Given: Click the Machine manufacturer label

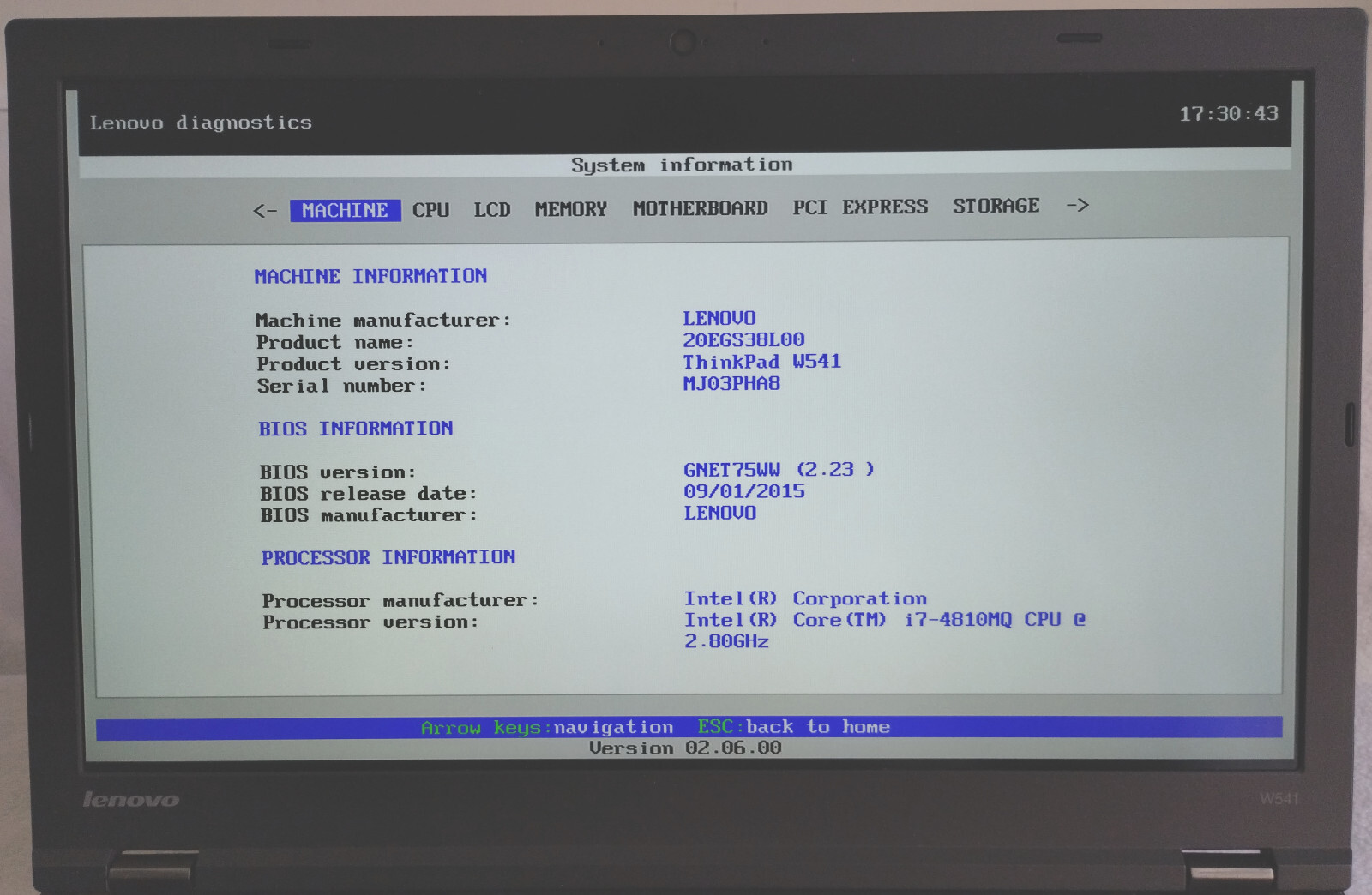Looking at the screenshot, I should tap(383, 321).
